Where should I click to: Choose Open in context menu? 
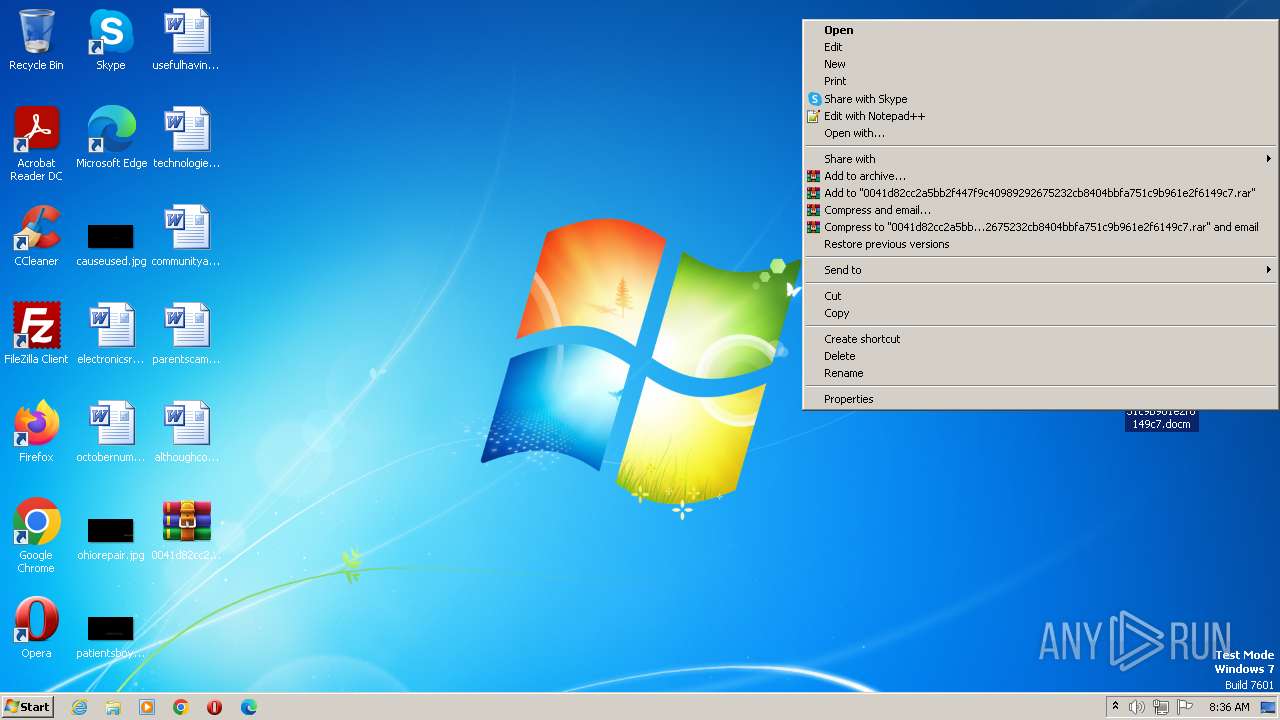1040,30
